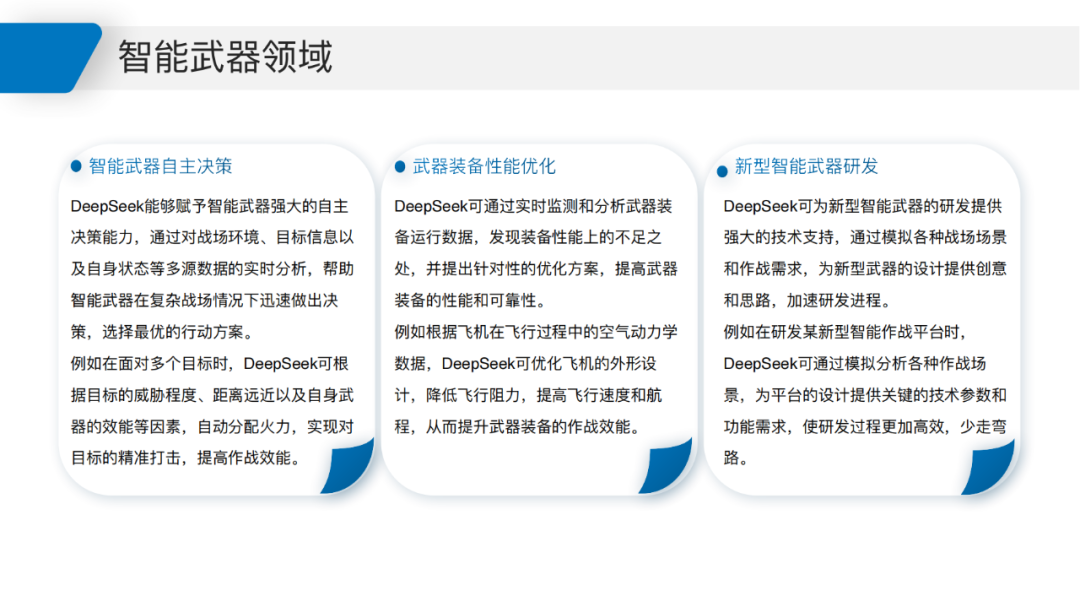
Task: Click line starting 景，为平台的设计提供
Action: 865,395
